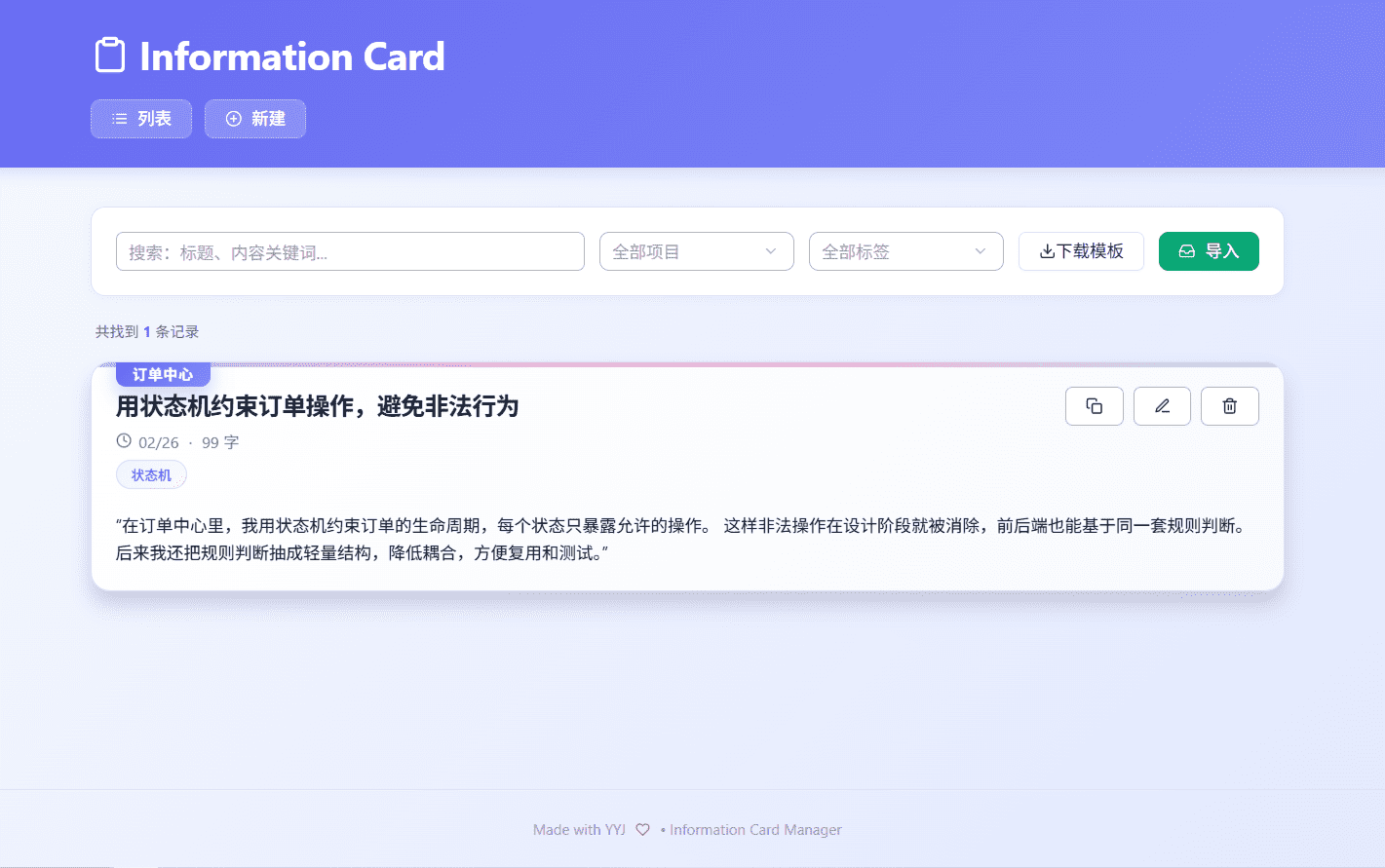Click the Information Card header title
1385x868 pixels.
[291, 57]
